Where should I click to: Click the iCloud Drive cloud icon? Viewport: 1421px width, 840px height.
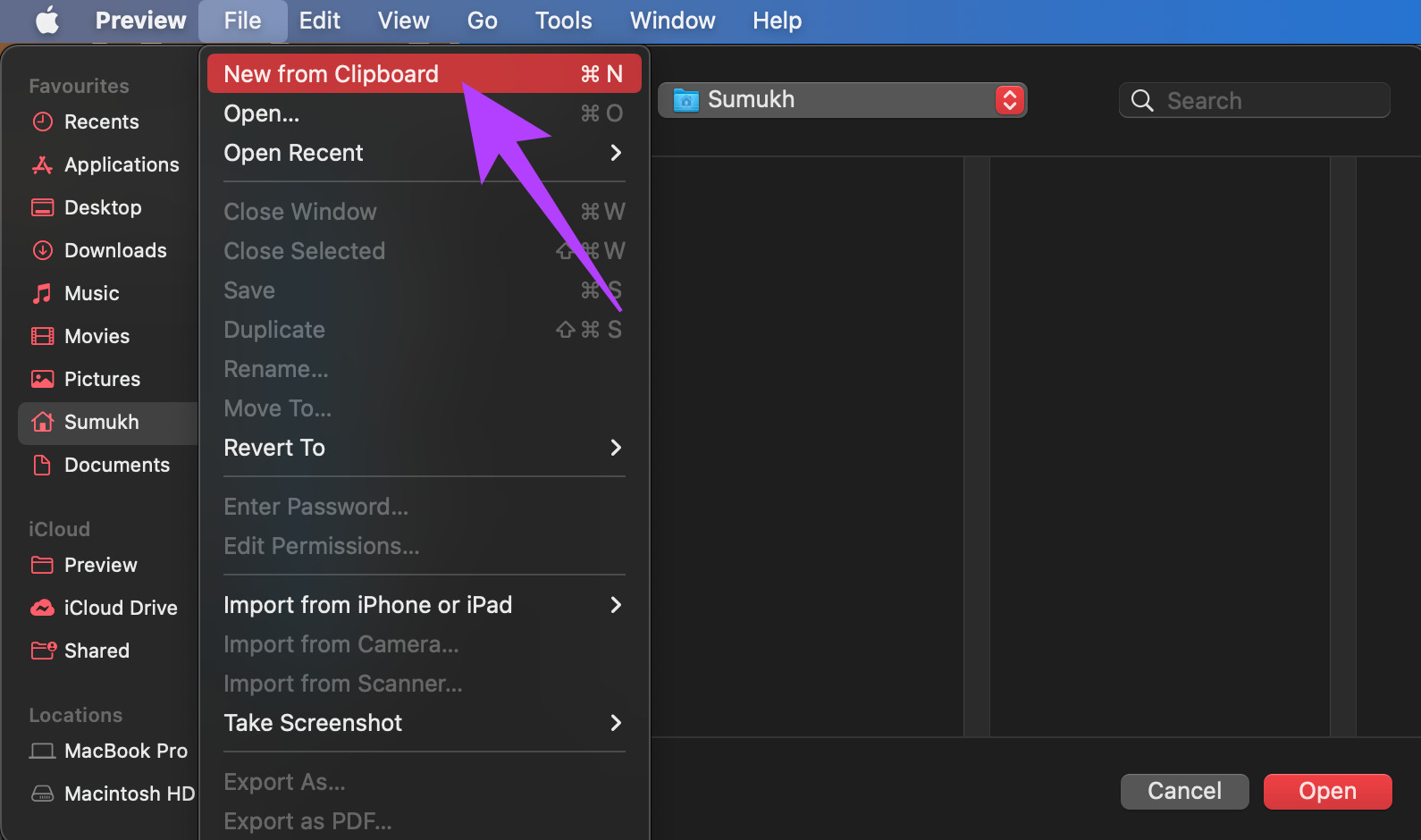point(42,608)
